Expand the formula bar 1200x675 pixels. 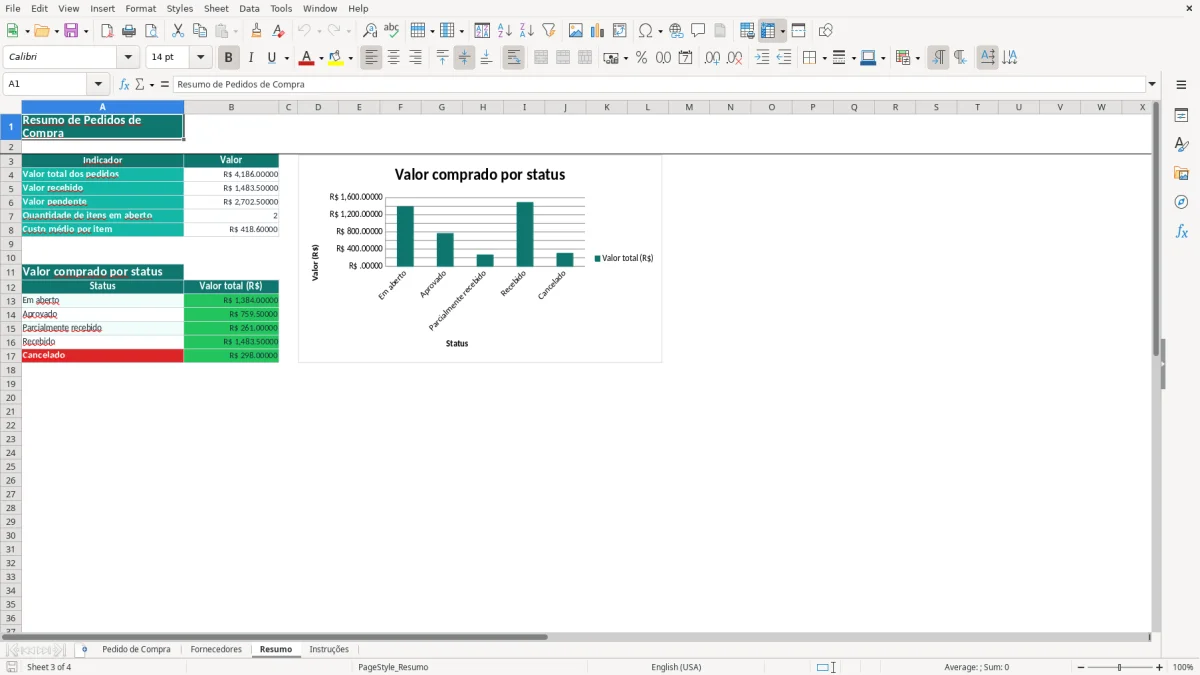click(x=1152, y=85)
